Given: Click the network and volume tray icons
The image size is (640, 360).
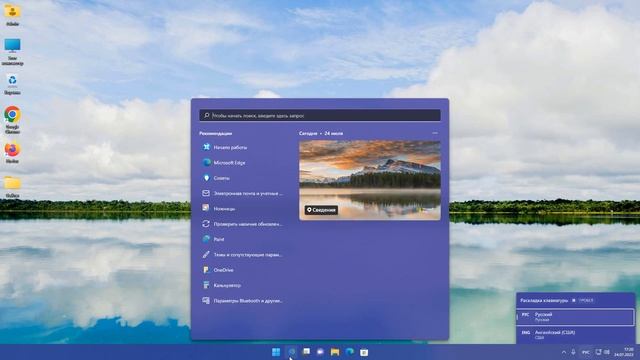Looking at the screenshot, I should pos(603,352).
